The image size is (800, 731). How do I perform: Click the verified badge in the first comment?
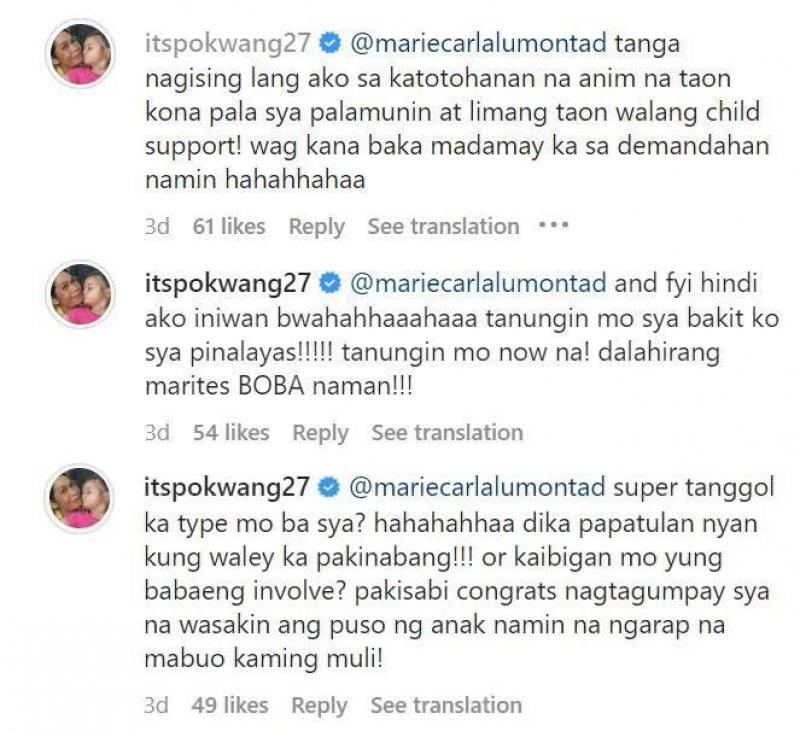[330, 43]
